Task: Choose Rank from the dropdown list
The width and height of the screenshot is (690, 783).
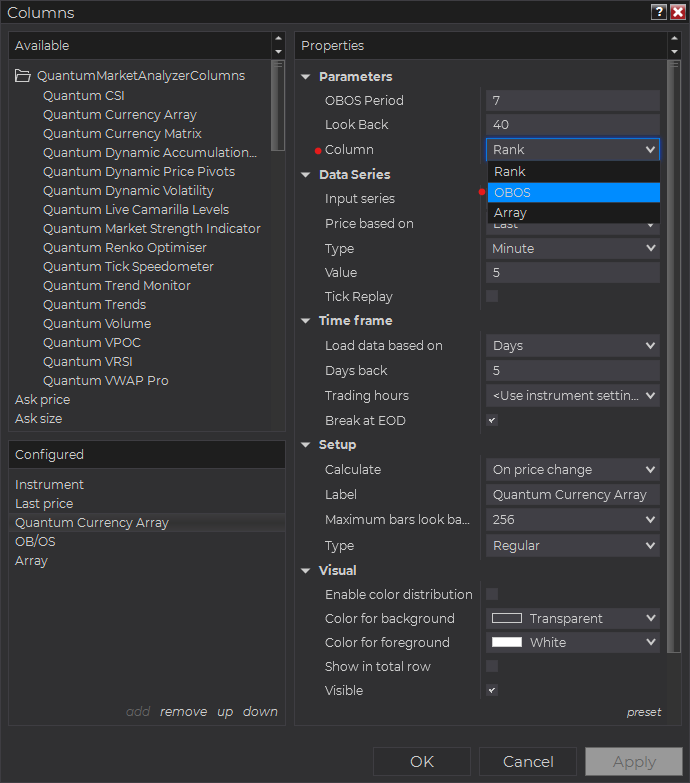Action: point(574,172)
